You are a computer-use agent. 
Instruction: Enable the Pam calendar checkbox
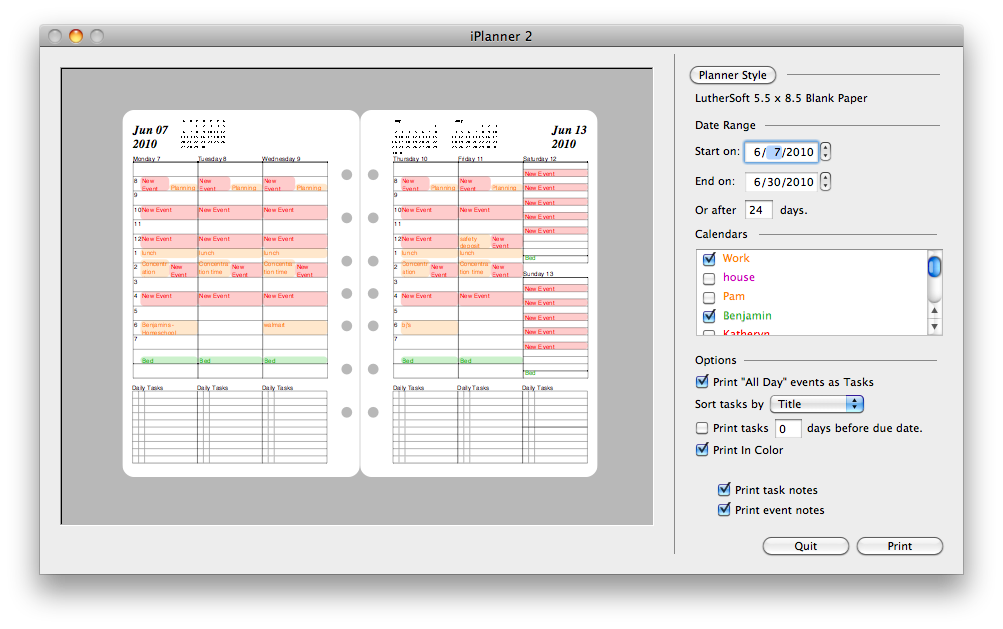(709, 298)
